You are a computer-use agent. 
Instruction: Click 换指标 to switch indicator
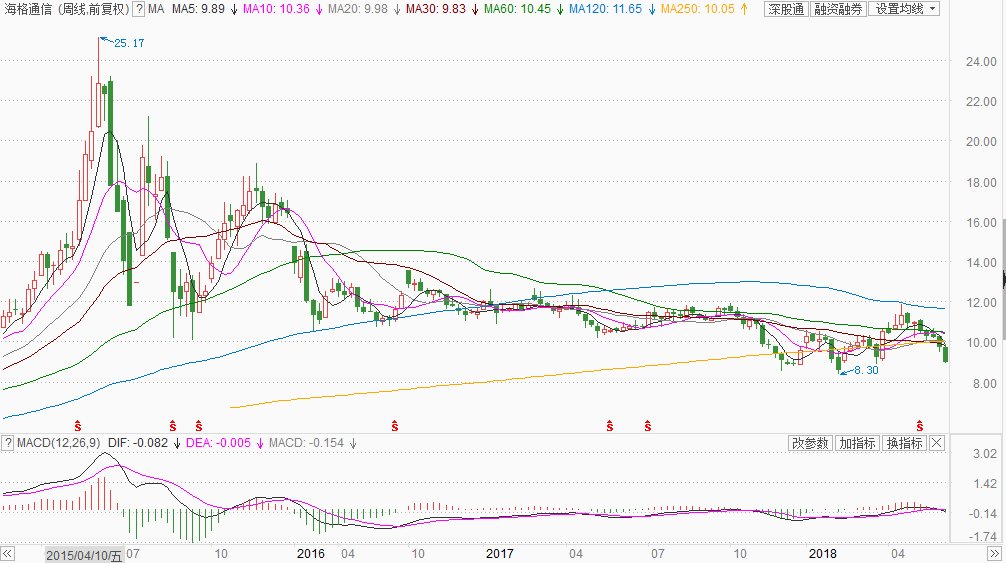coord(905,443)
